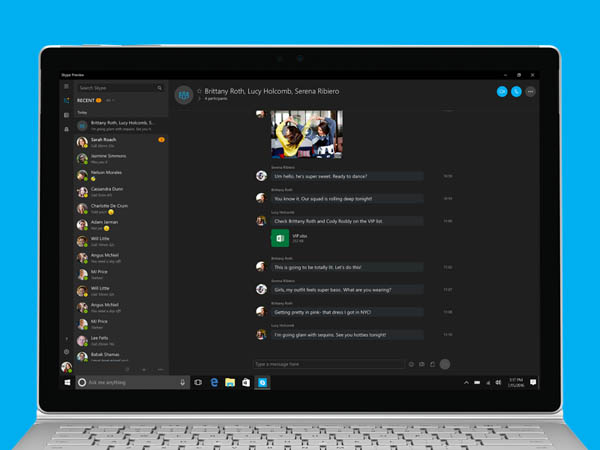The image size is (600, 450).
Task: Click message "This is going to be totally lit"
Action: [x=347, y=267]
